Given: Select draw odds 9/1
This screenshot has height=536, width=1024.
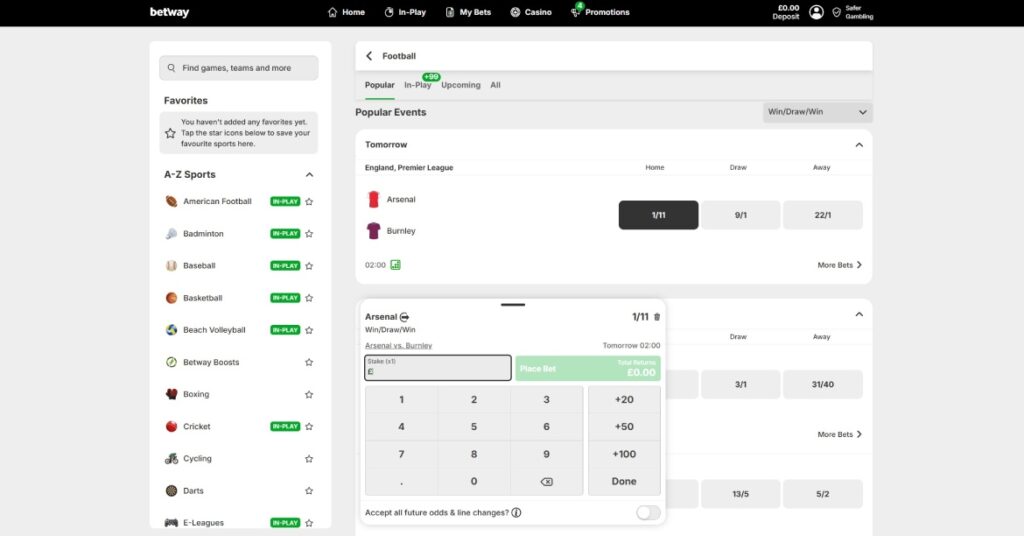Looking at the screenshot, I should [741, 215].
